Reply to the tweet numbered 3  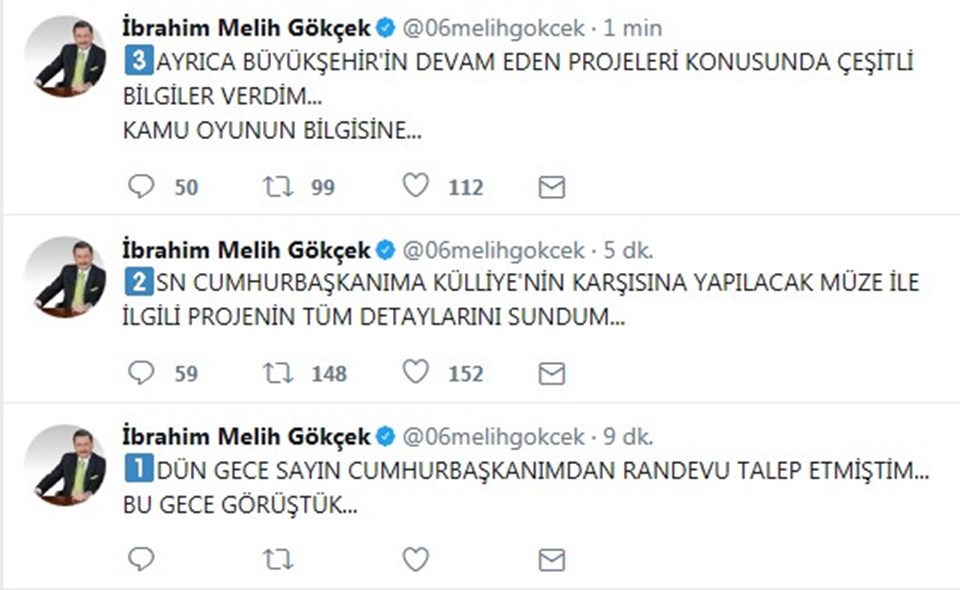pyautogui.click(x=141, y=186)
